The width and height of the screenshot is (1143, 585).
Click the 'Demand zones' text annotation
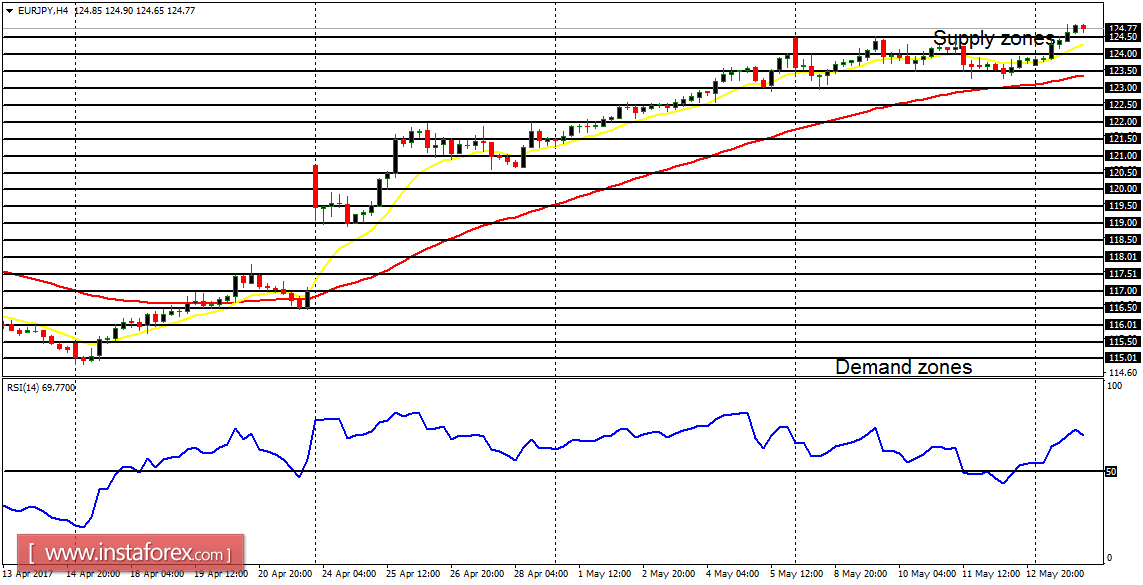903,367
